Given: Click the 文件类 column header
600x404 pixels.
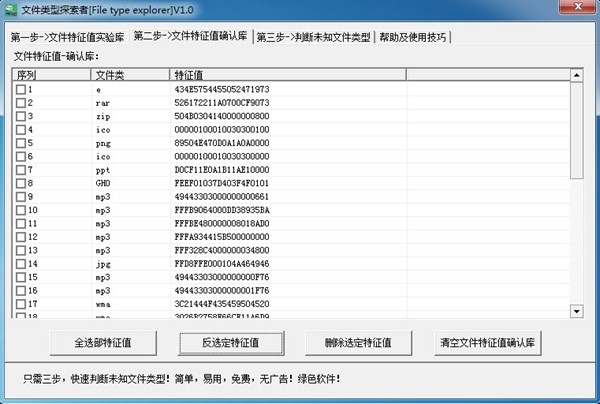Looking at the screenshot, I should 130,75.
